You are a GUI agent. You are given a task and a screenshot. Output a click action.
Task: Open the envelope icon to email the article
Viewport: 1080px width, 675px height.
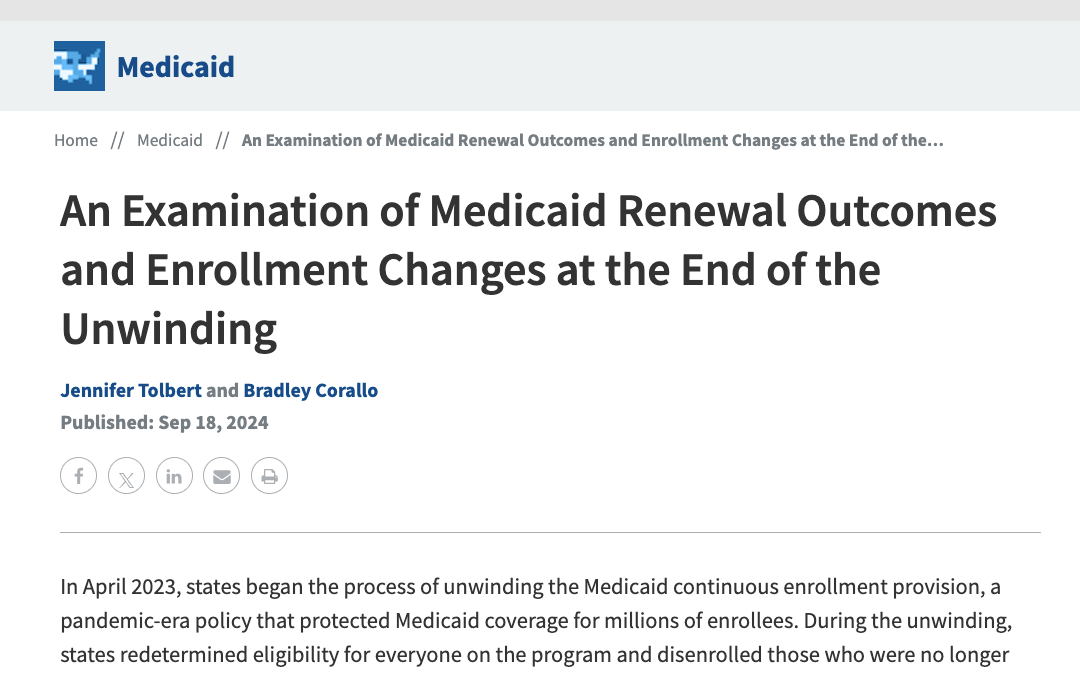[221, 475]
